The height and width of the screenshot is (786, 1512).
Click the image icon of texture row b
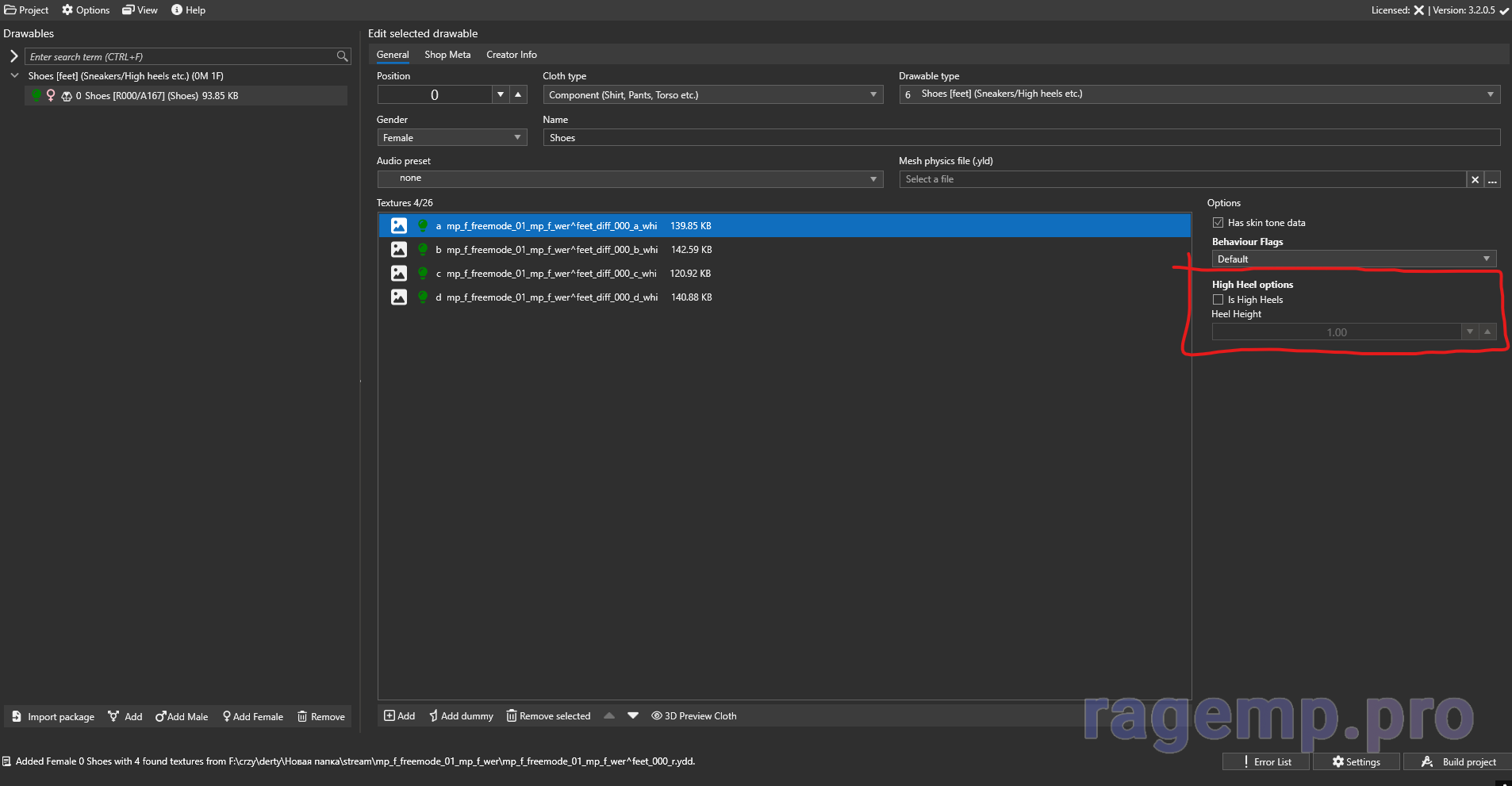point(399,250)
